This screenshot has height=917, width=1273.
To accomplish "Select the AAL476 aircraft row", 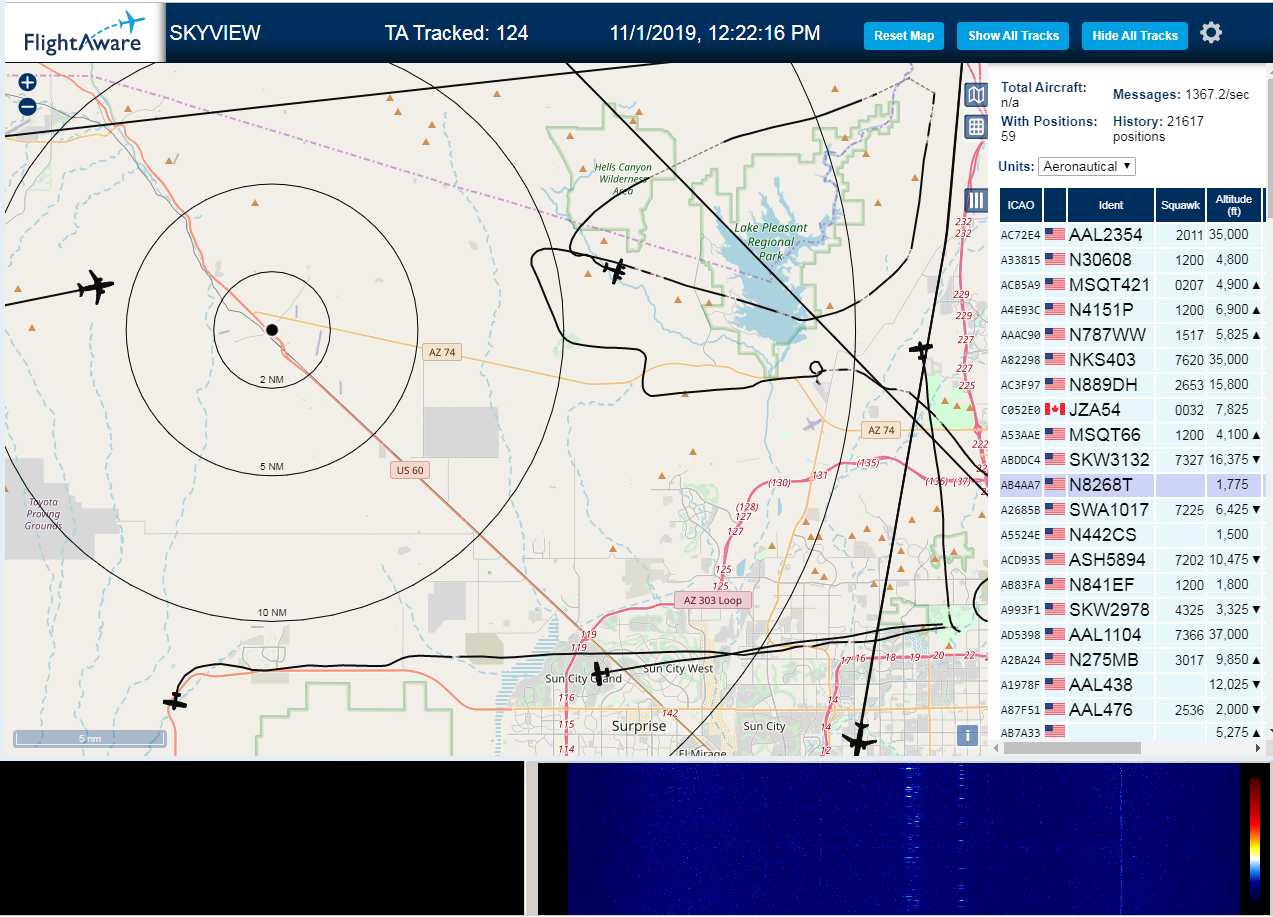I will [x=1131, y=709].
